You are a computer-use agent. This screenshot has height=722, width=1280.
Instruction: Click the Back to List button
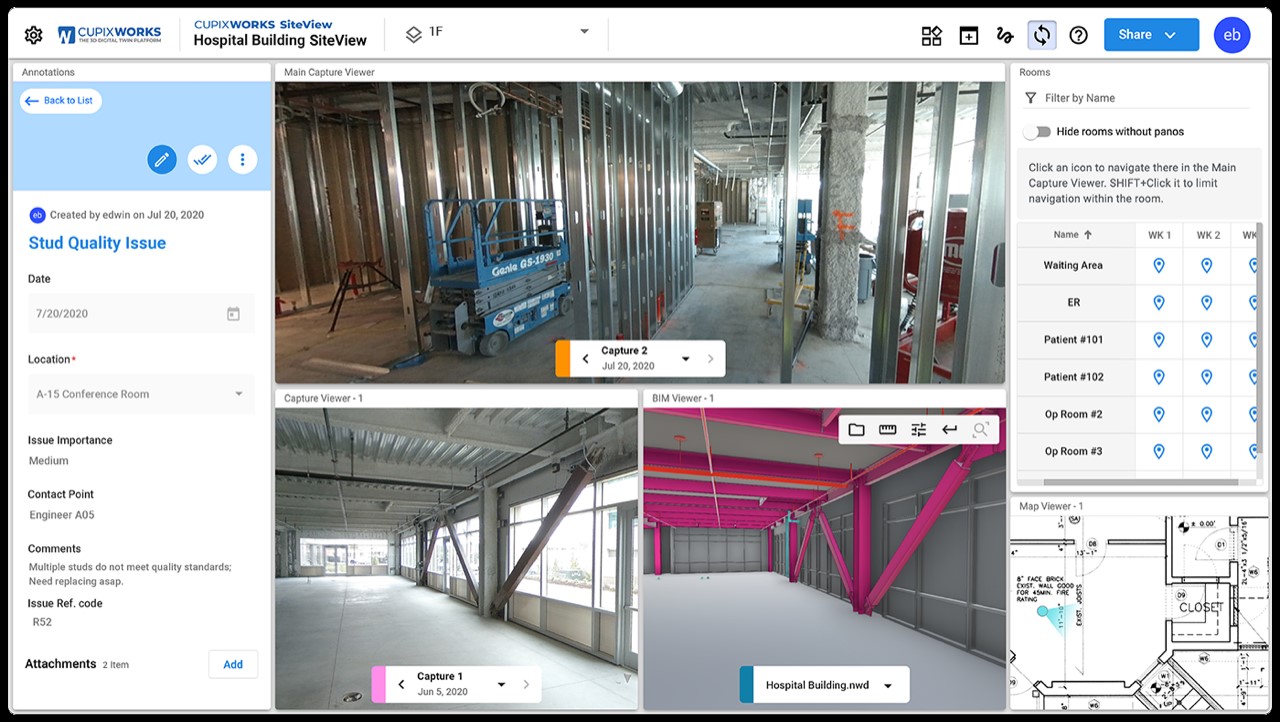60,101
